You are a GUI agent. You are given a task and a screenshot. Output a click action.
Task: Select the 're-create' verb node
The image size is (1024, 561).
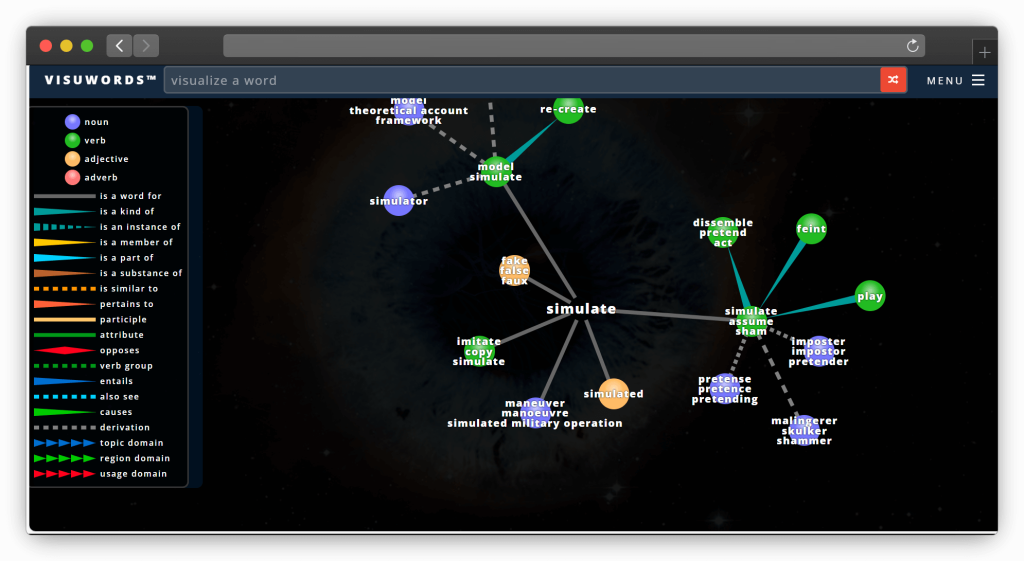point(568,109)
